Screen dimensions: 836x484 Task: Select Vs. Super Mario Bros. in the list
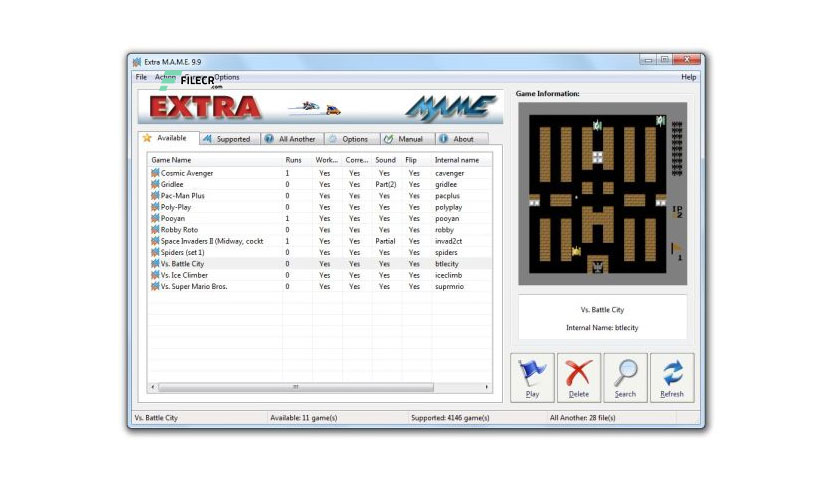(194, 287)
